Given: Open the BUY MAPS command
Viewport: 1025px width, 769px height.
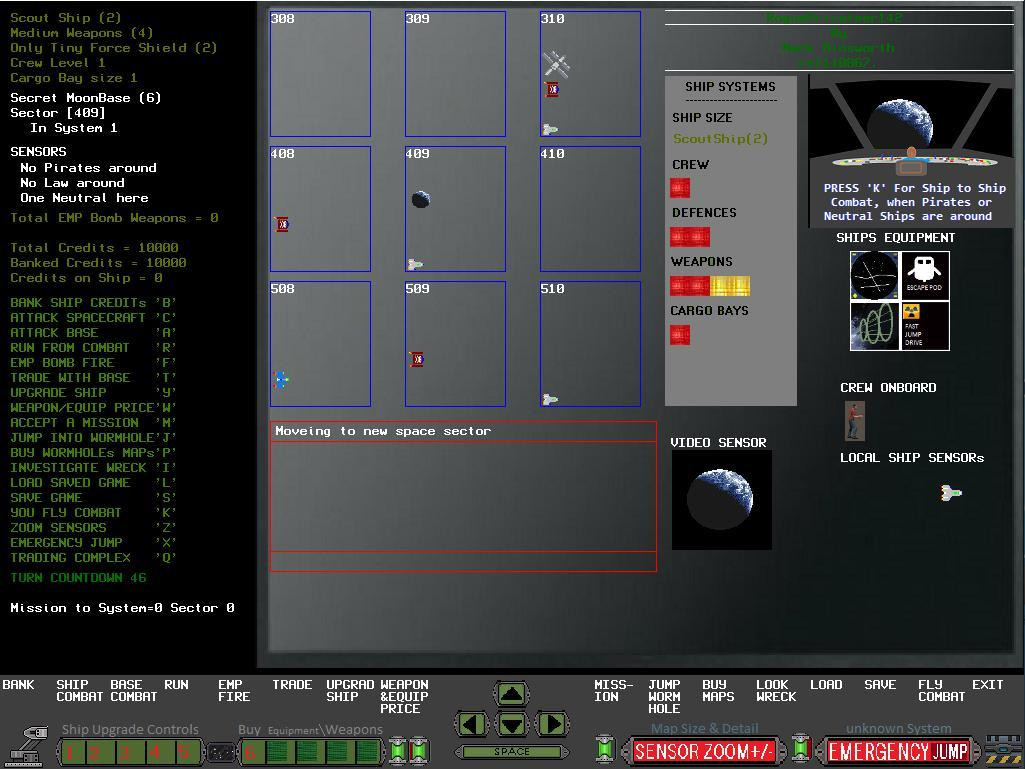Looking at the screenshot, I should (x=718, y=691).
